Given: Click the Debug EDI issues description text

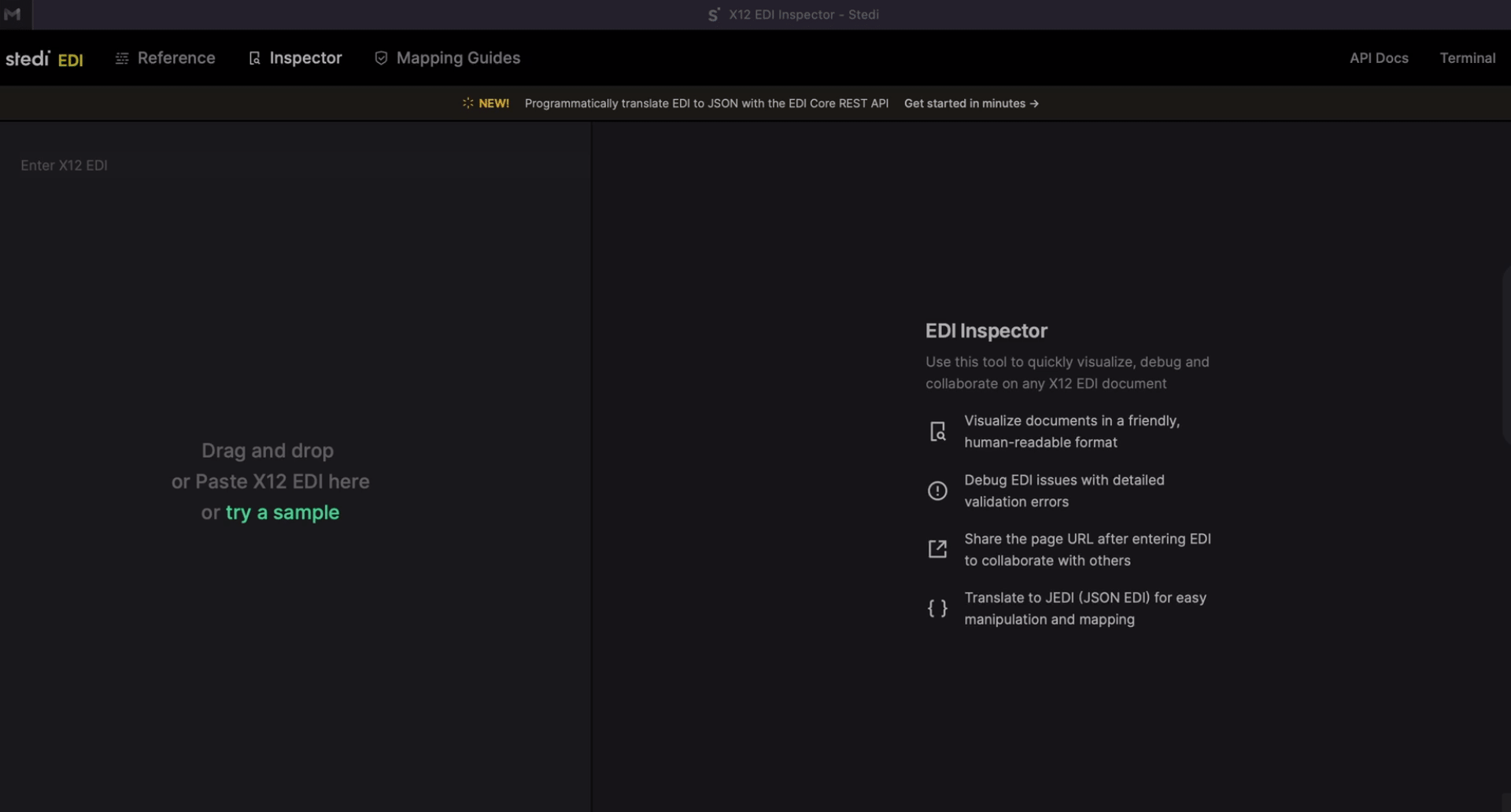Looking at the screenshot, I should tap(1064, 491).
